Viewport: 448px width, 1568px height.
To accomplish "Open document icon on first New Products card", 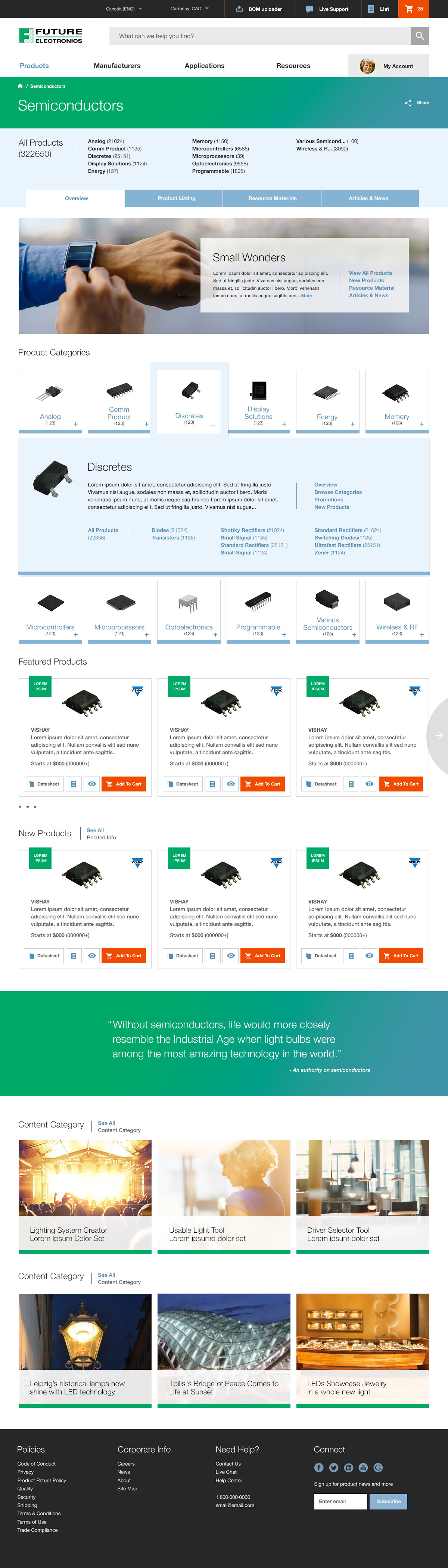I will [x=74, y=956].
